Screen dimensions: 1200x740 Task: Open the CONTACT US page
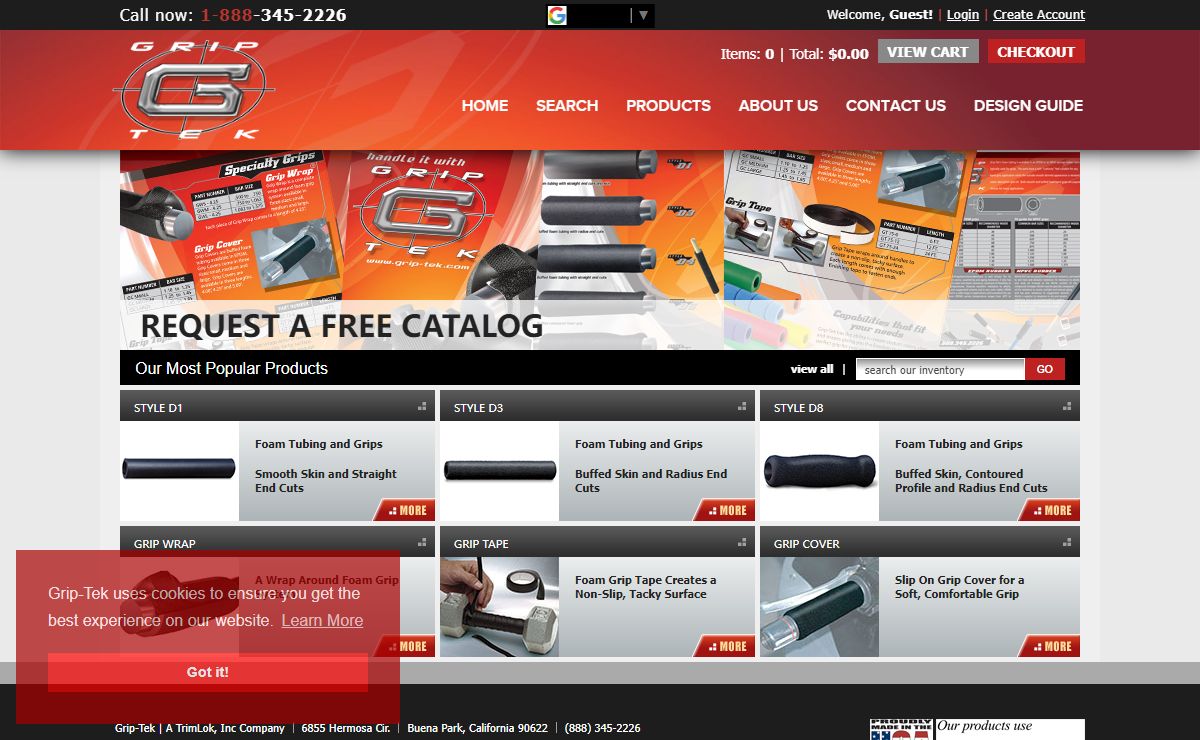896,105
